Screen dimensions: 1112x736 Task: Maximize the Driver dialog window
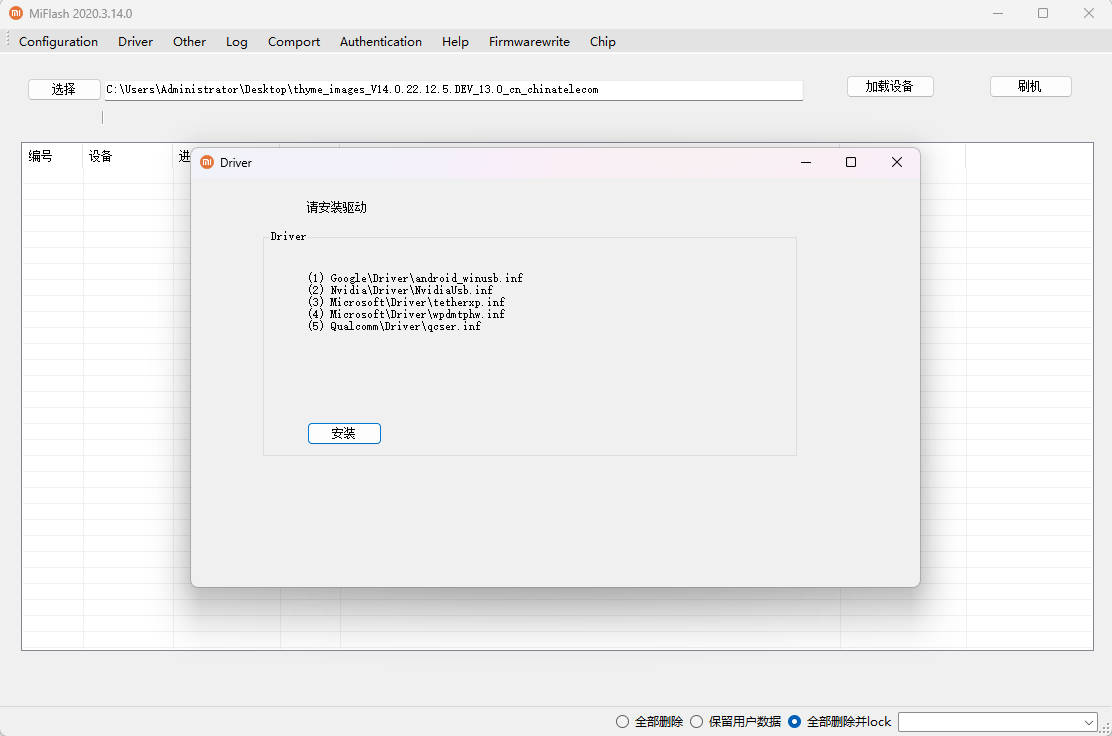(x=851, y=162)
